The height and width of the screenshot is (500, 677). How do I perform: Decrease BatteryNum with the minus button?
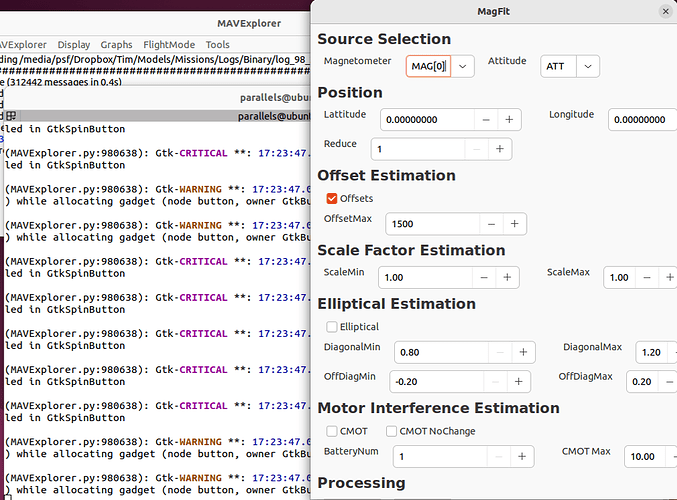[x=499, y=456]
